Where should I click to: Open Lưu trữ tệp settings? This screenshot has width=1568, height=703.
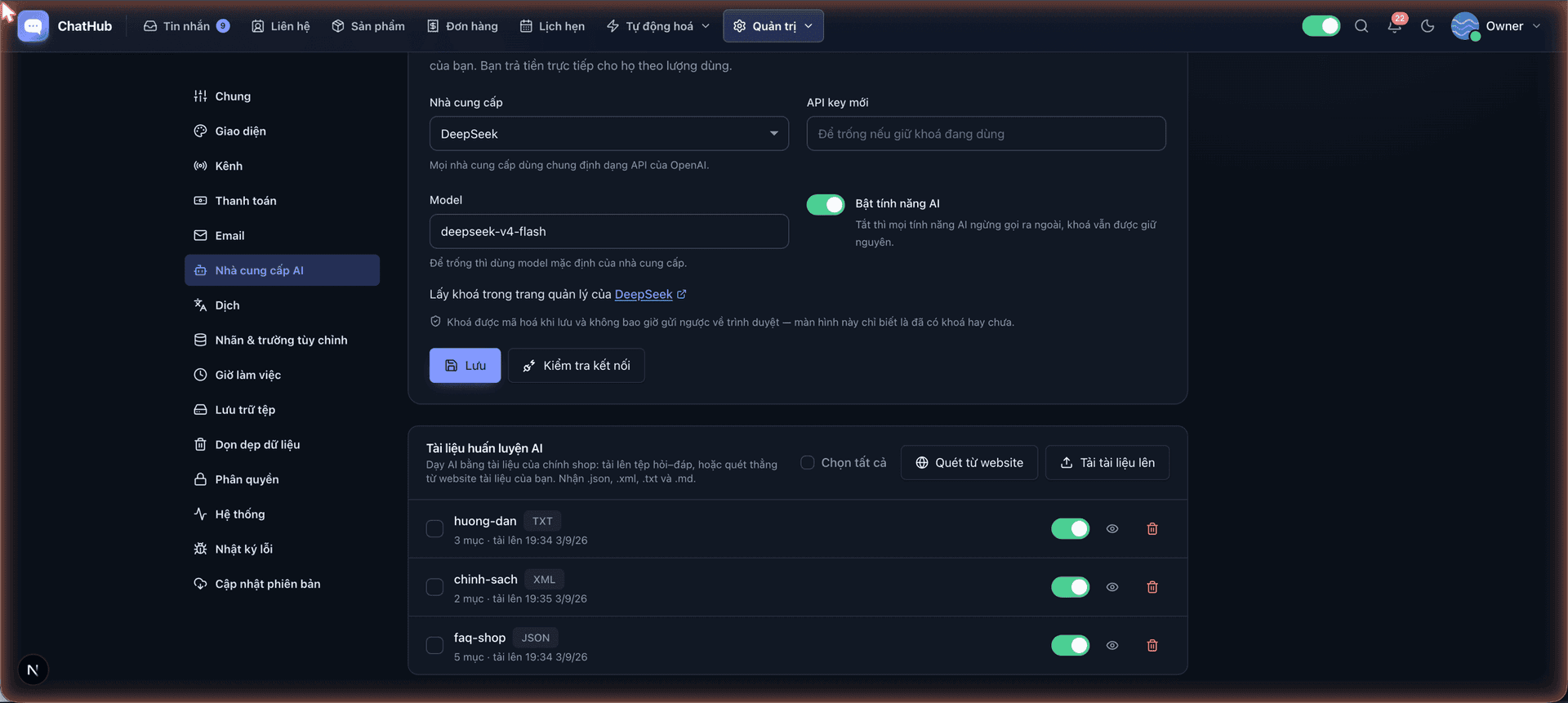pos(282,410)
